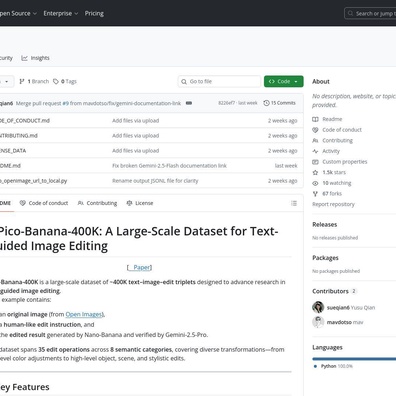The image size is (396, 396).
Task: Open the branch selector dropdown arrow
Action: tap(6, 81)
